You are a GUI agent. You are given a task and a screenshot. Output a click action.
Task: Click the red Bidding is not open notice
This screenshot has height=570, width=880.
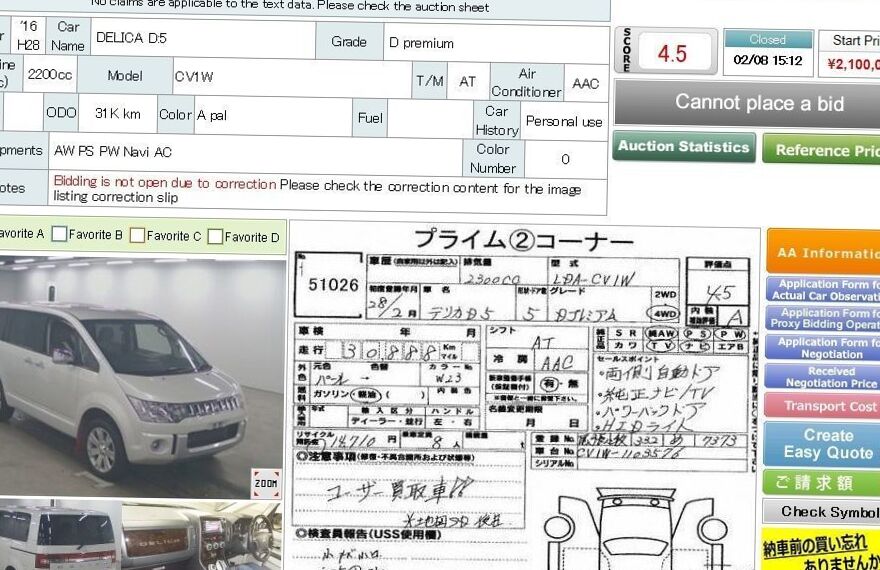(165, 182)
